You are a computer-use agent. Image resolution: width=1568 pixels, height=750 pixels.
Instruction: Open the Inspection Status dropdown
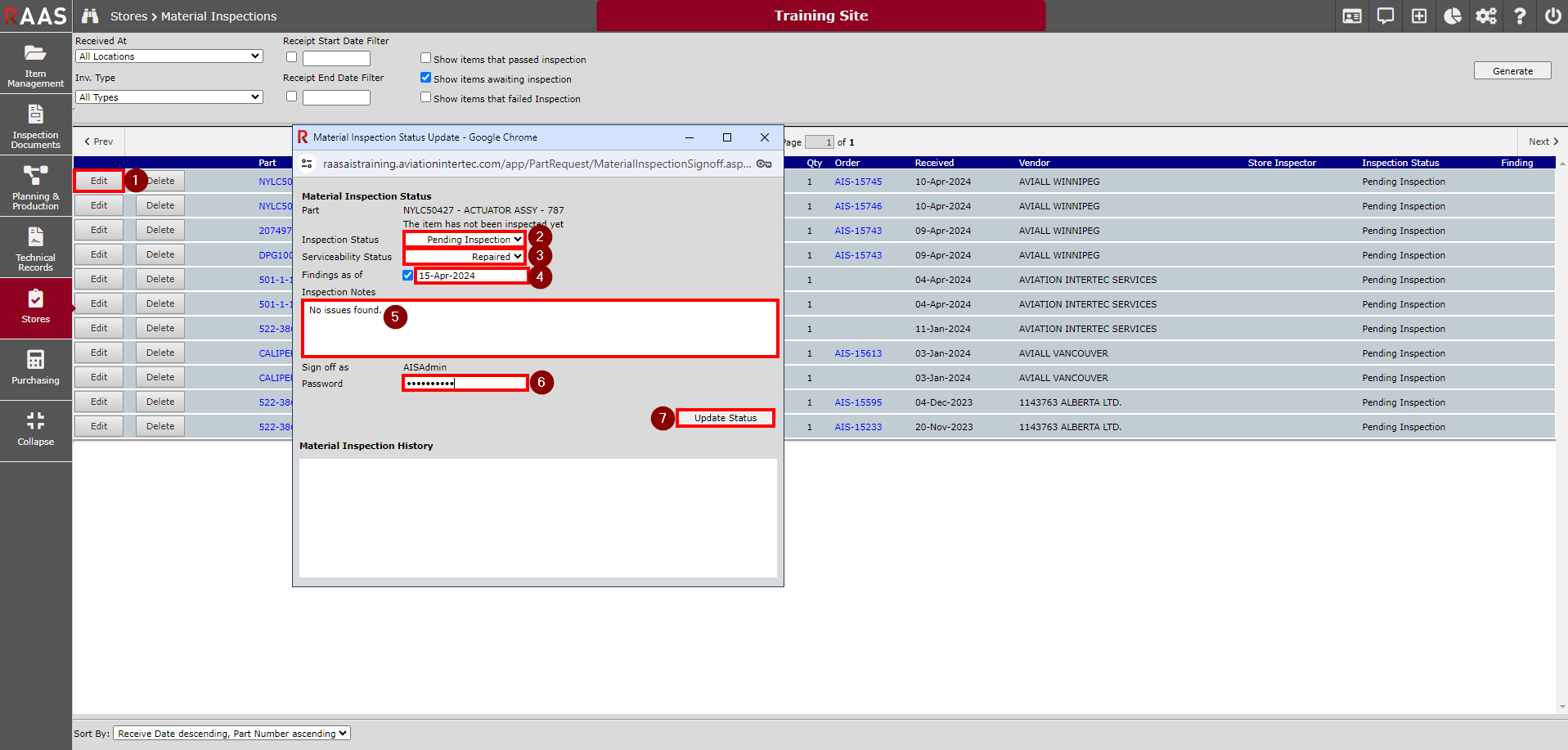pyautogui.click(x=465, y=240)
